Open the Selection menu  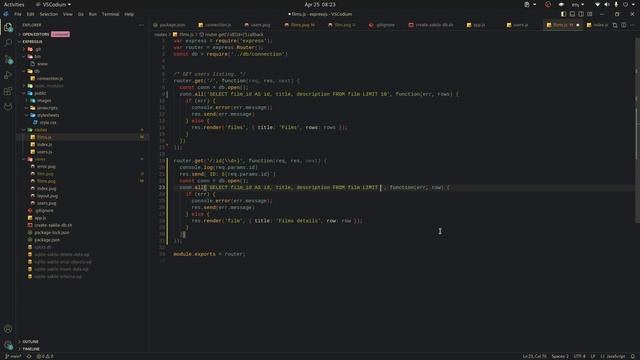click(49, 14)
